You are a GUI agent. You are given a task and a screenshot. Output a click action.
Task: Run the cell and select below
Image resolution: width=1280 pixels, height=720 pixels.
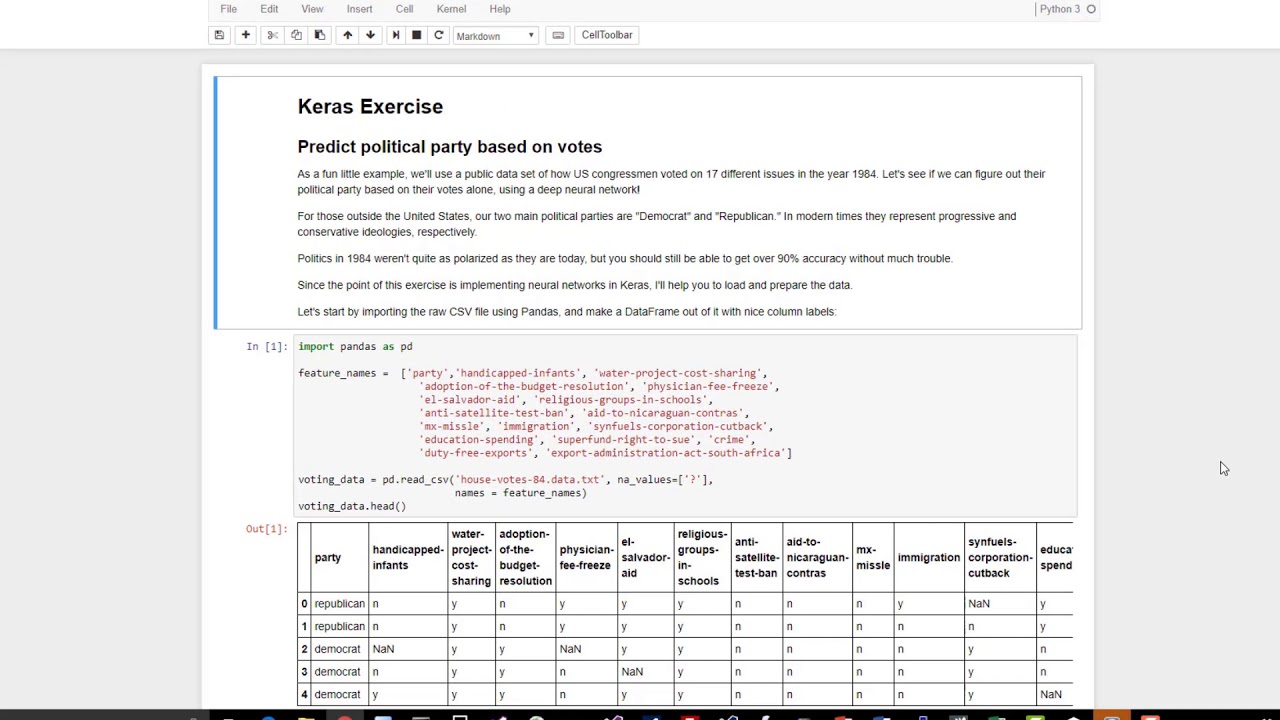[395, 35]
